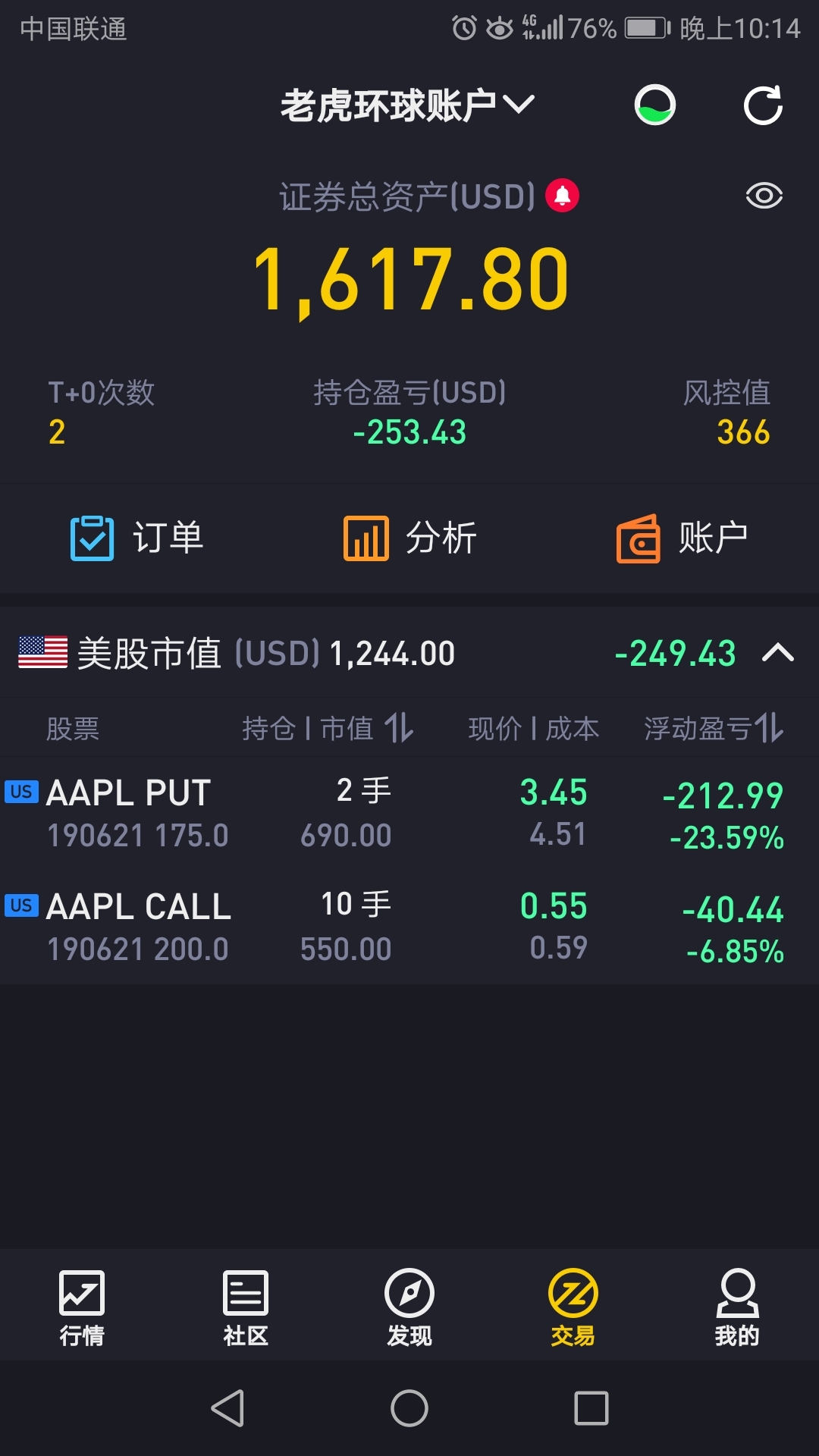
Task: Expand the 老虎环球账户 account dropdown
Action: coord(408,105)
